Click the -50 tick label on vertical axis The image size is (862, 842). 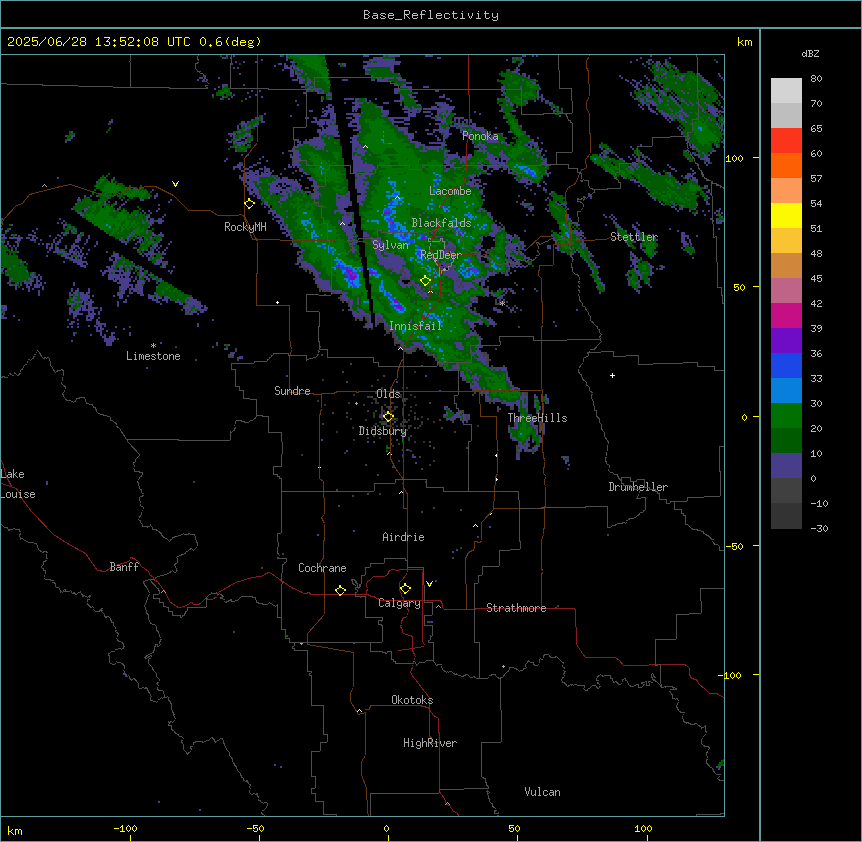(734, 546)
